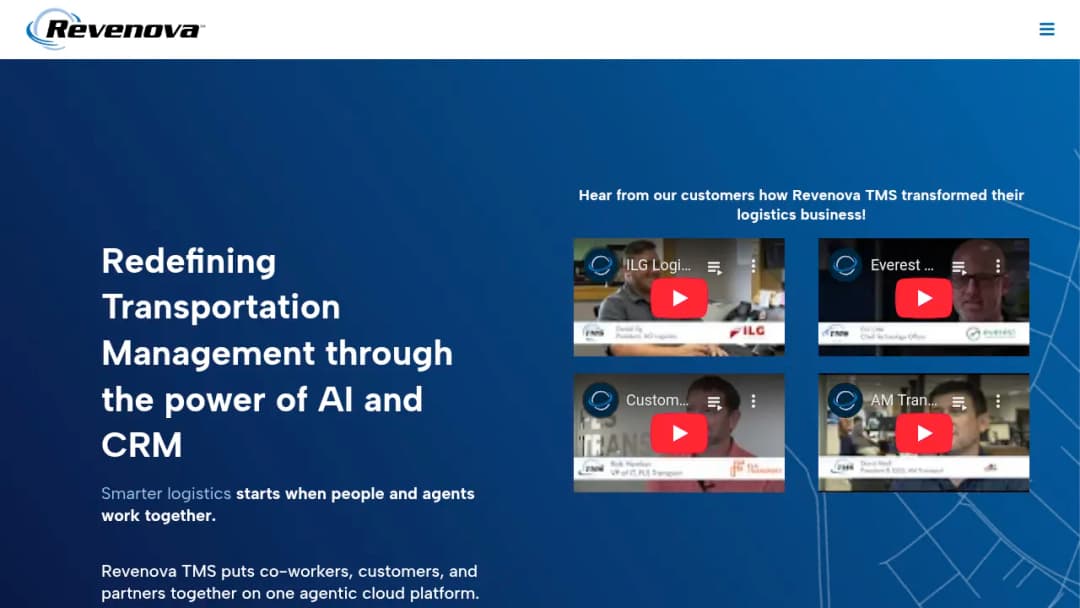
Task: Play the AM Transport video
Action: click(924, 433)
